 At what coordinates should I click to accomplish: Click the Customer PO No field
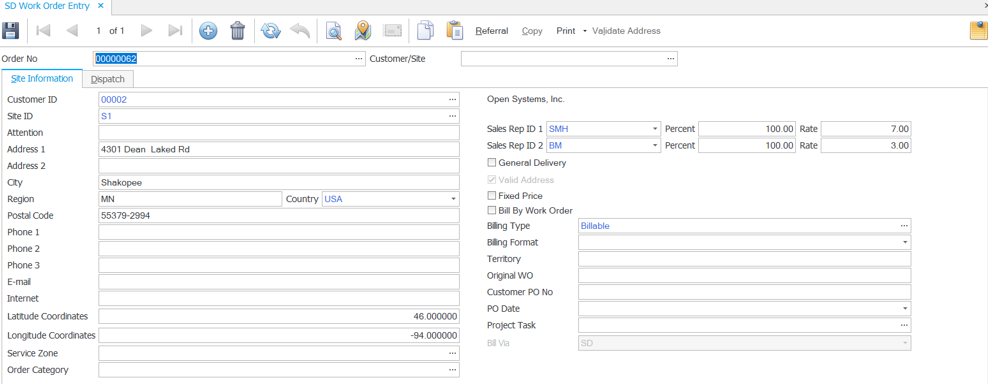745,292
